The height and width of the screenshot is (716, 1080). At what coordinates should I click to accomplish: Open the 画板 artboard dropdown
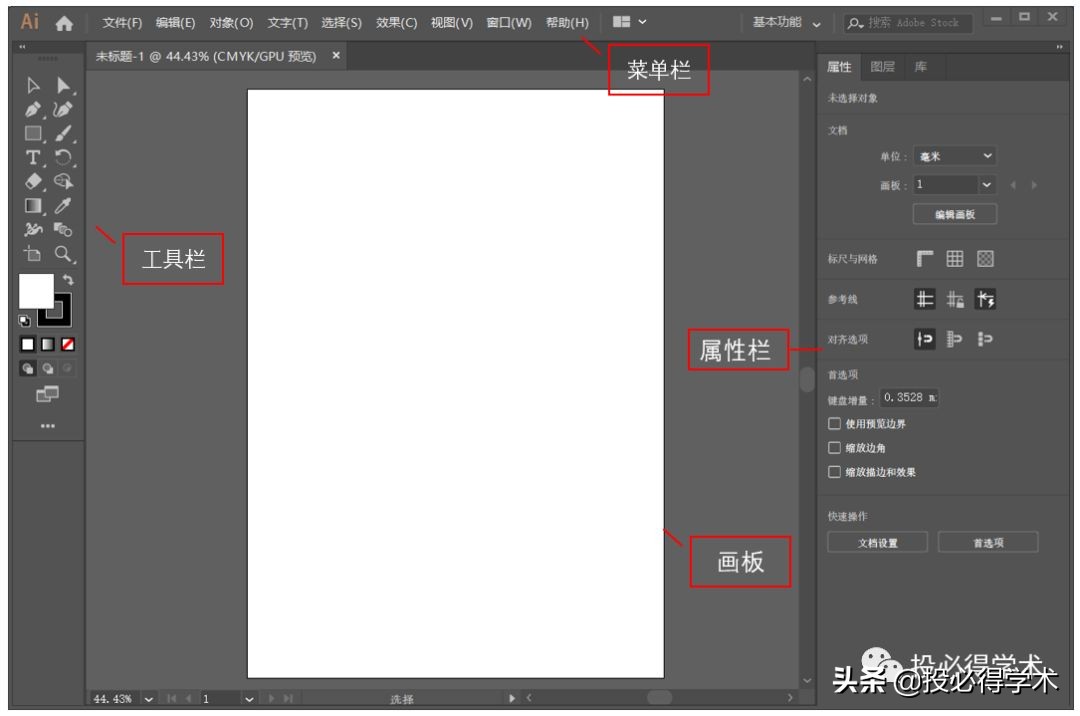click(x=953, y=185)
